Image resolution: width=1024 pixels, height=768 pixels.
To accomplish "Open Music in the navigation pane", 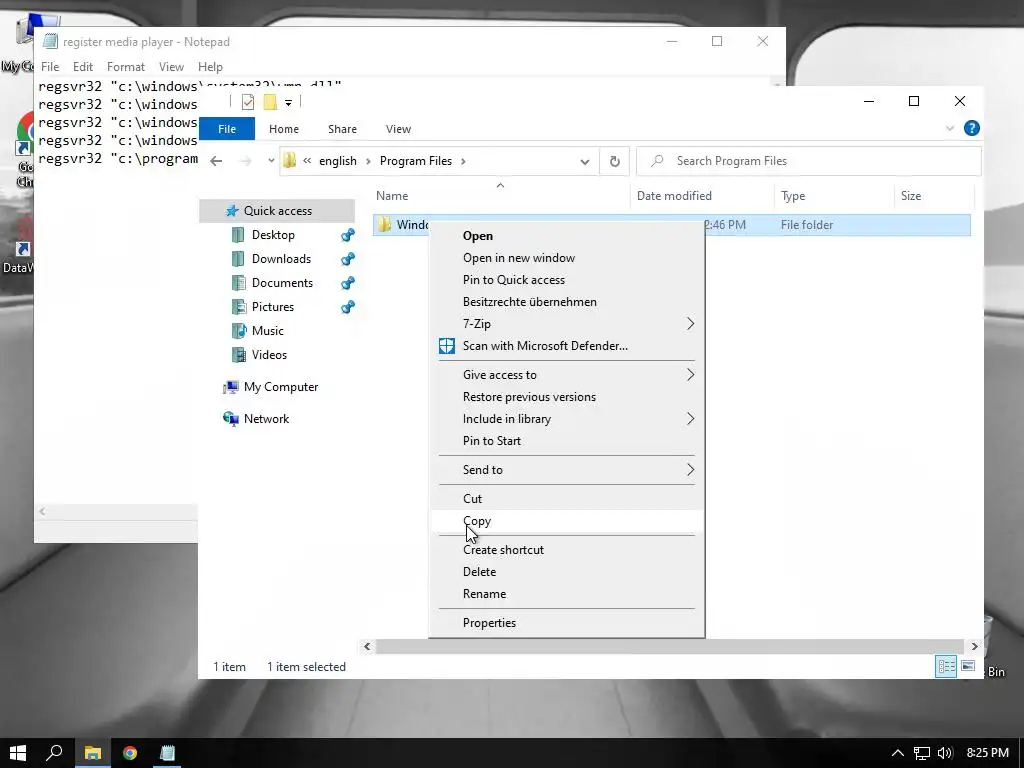I will (x=267, y=330).
